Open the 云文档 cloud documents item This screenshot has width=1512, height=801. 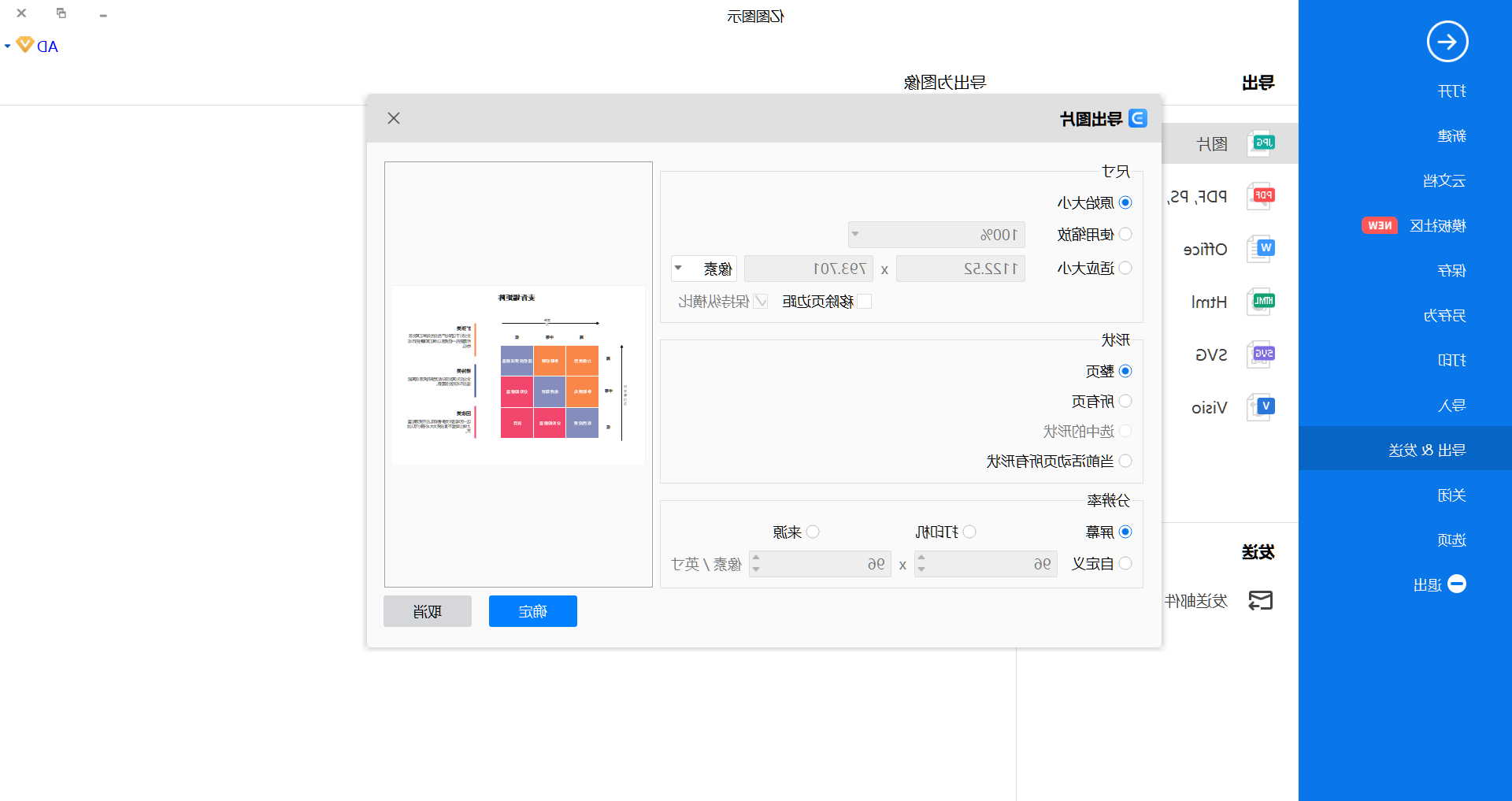[x=1444, y=180]
